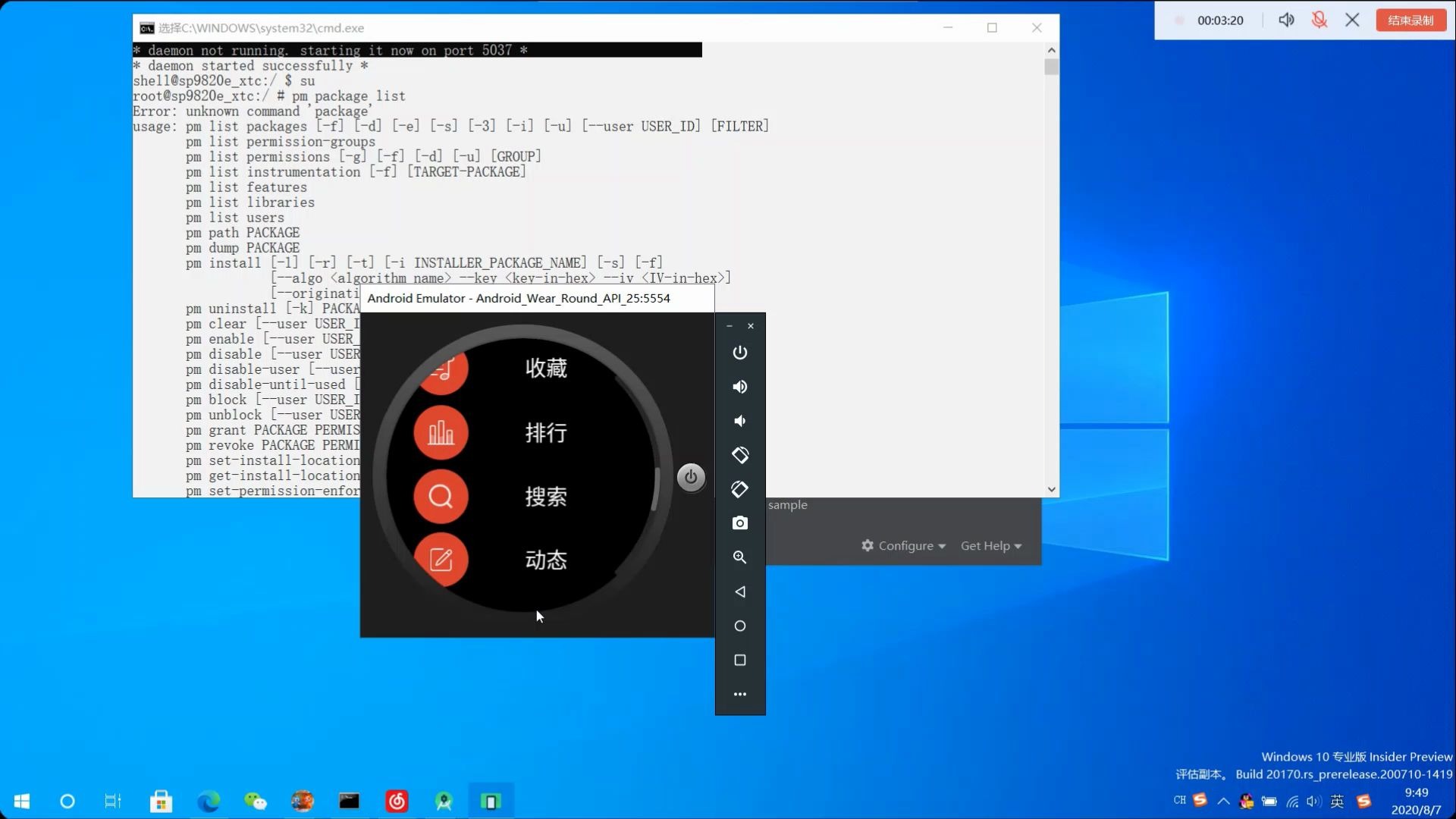Select the 排行 item on the watch
This screenshot has height=819, width=1456.
tap(545, 433)
